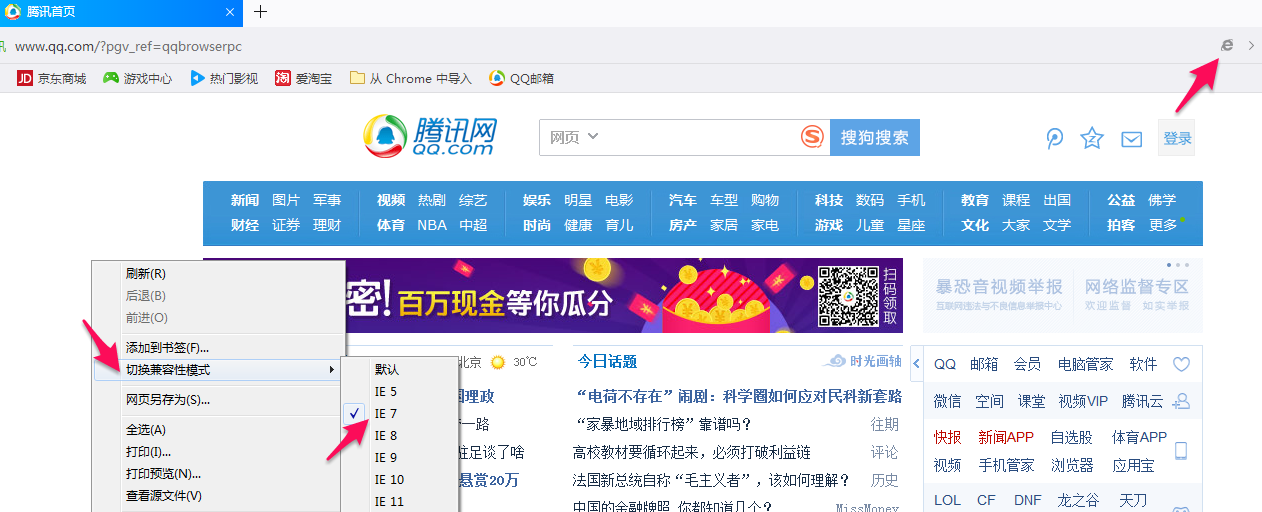Choose 添加到书签(F)... from context menu
1262x512 pixels.
218,348
